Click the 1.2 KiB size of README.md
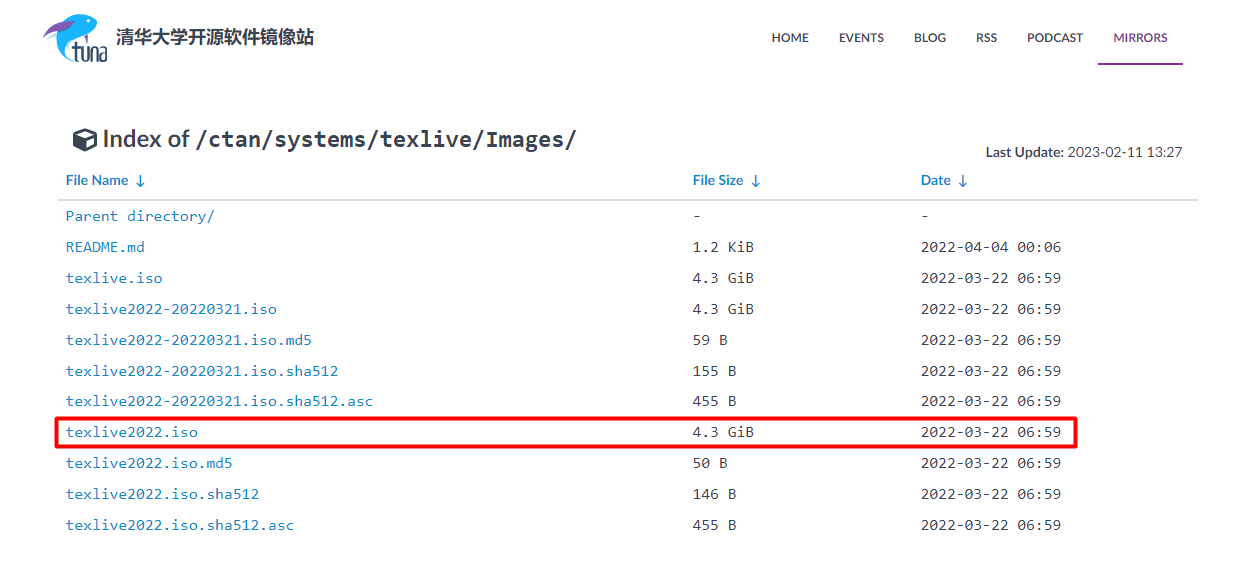The image size is (1236, 574). coord(723,247)
